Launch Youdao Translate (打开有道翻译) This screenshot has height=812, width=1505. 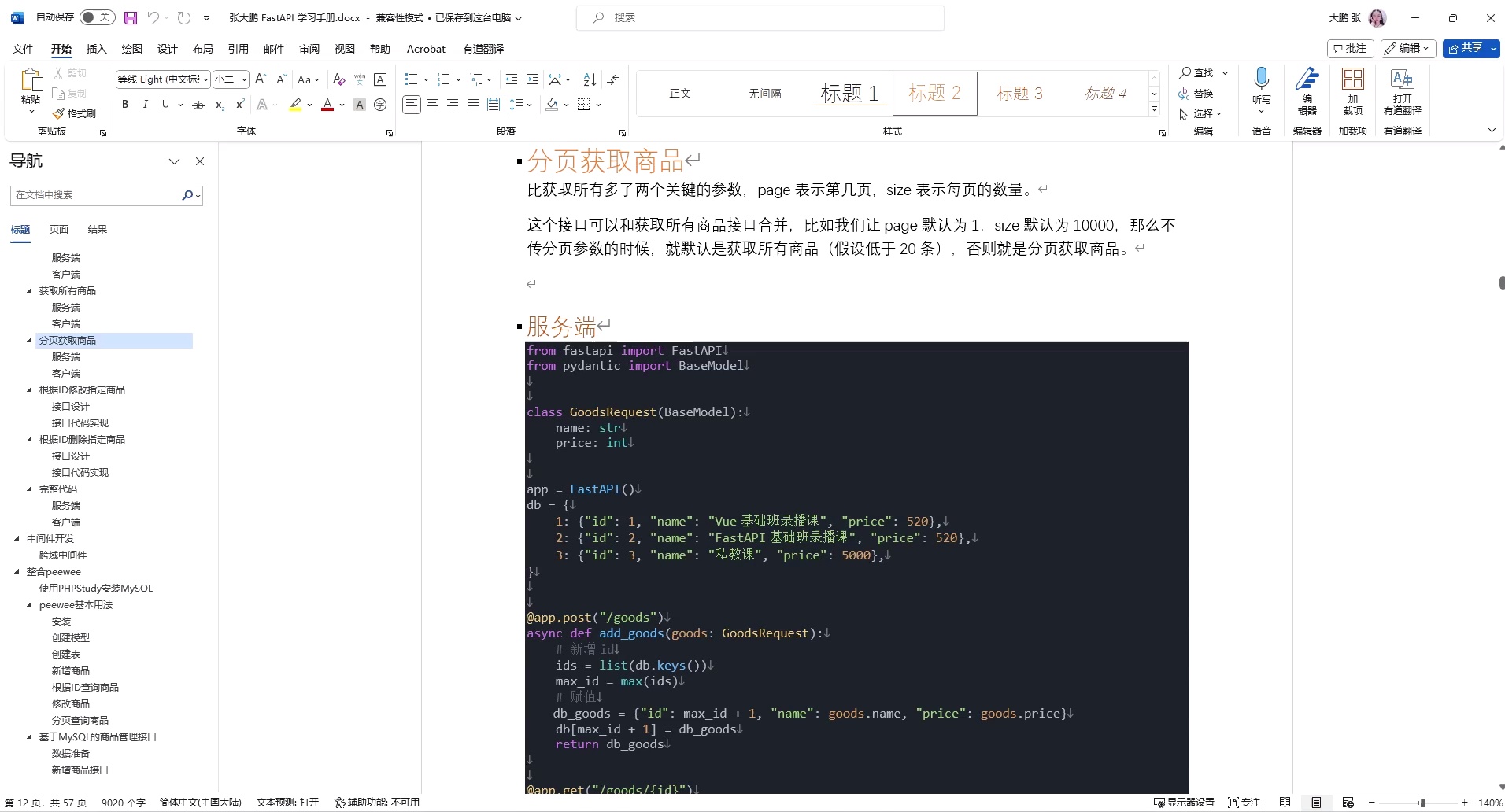click(x=1403, y=93)
